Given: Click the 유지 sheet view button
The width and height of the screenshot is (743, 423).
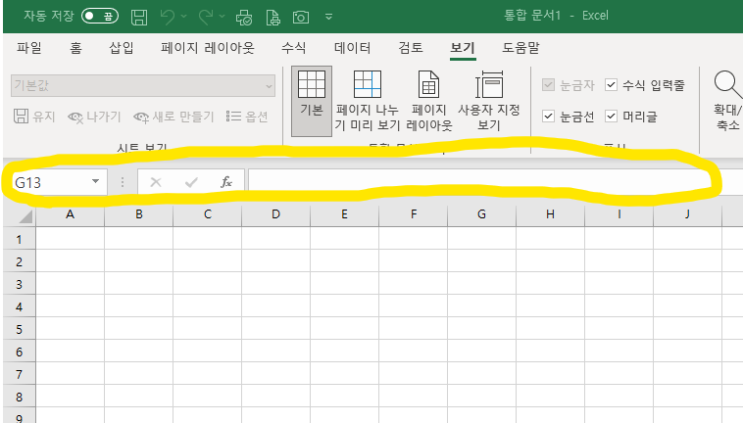Looking at the screenshot, I should tap(34, 117).
